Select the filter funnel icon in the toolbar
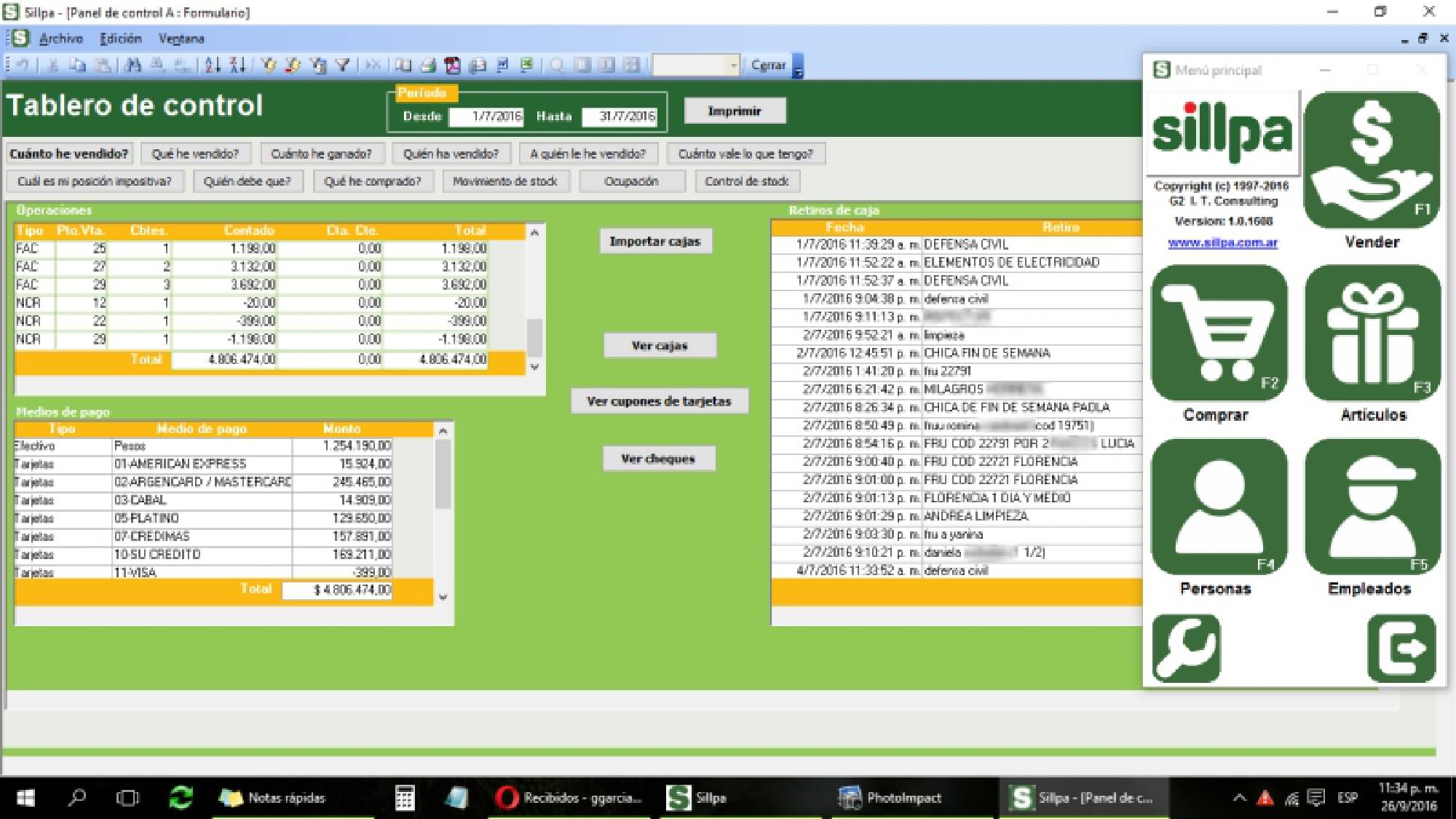Viewport: 1456px width, 819px height. click(342, 65)
